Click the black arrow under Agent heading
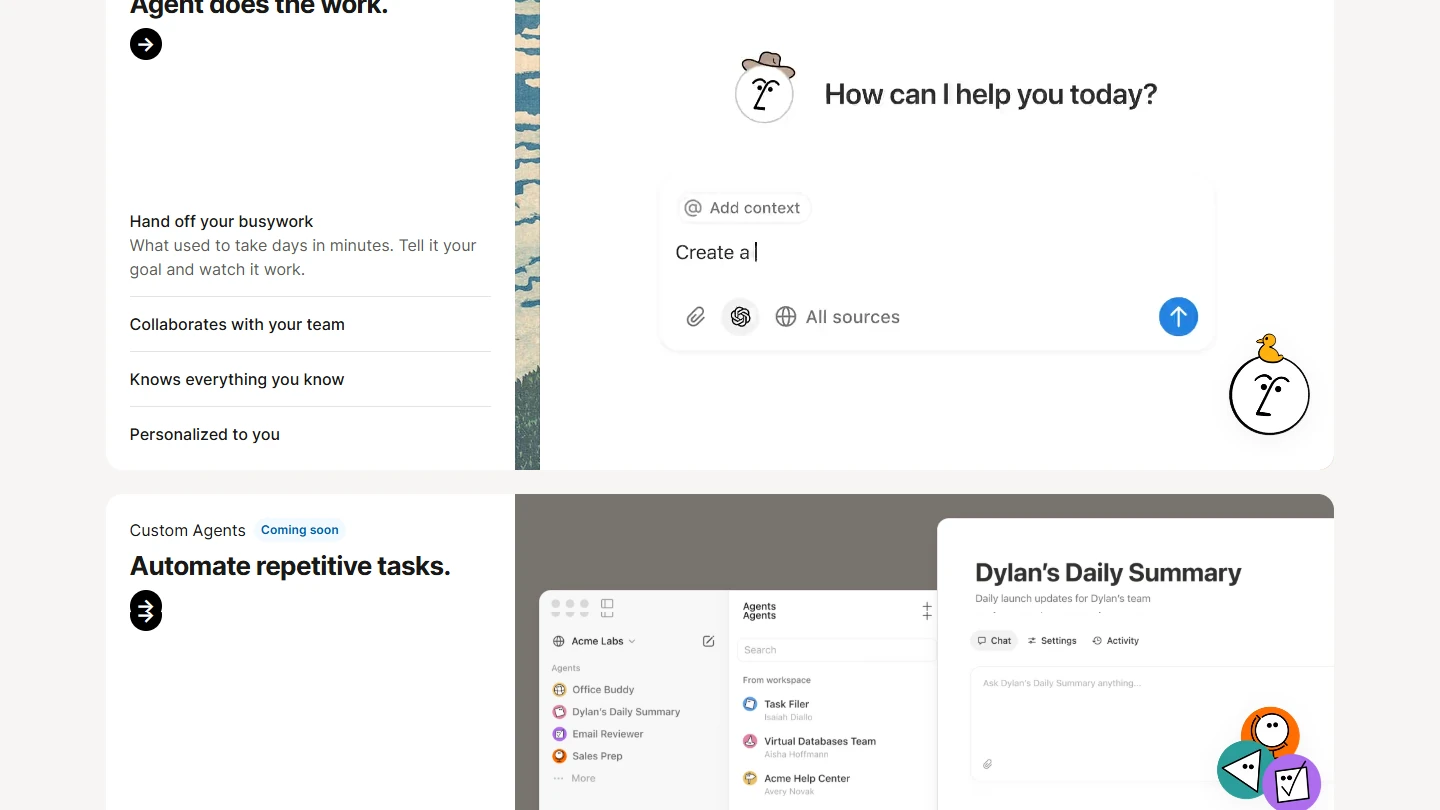Screen dimensions: 1440x810 tap(146, 44)
